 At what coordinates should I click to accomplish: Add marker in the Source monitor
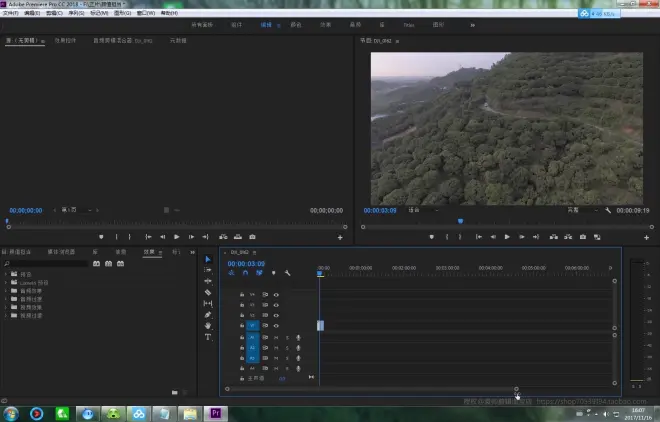[x=101, y=237]
